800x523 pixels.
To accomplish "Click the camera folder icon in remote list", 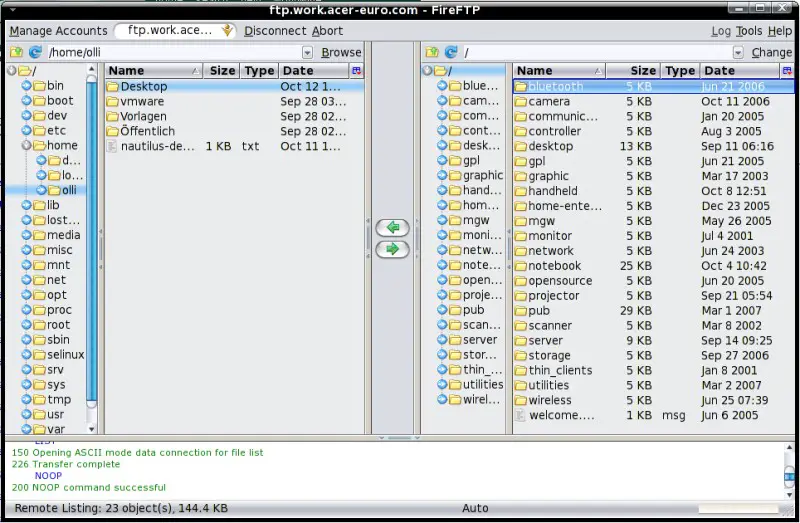I will (520, 102).
